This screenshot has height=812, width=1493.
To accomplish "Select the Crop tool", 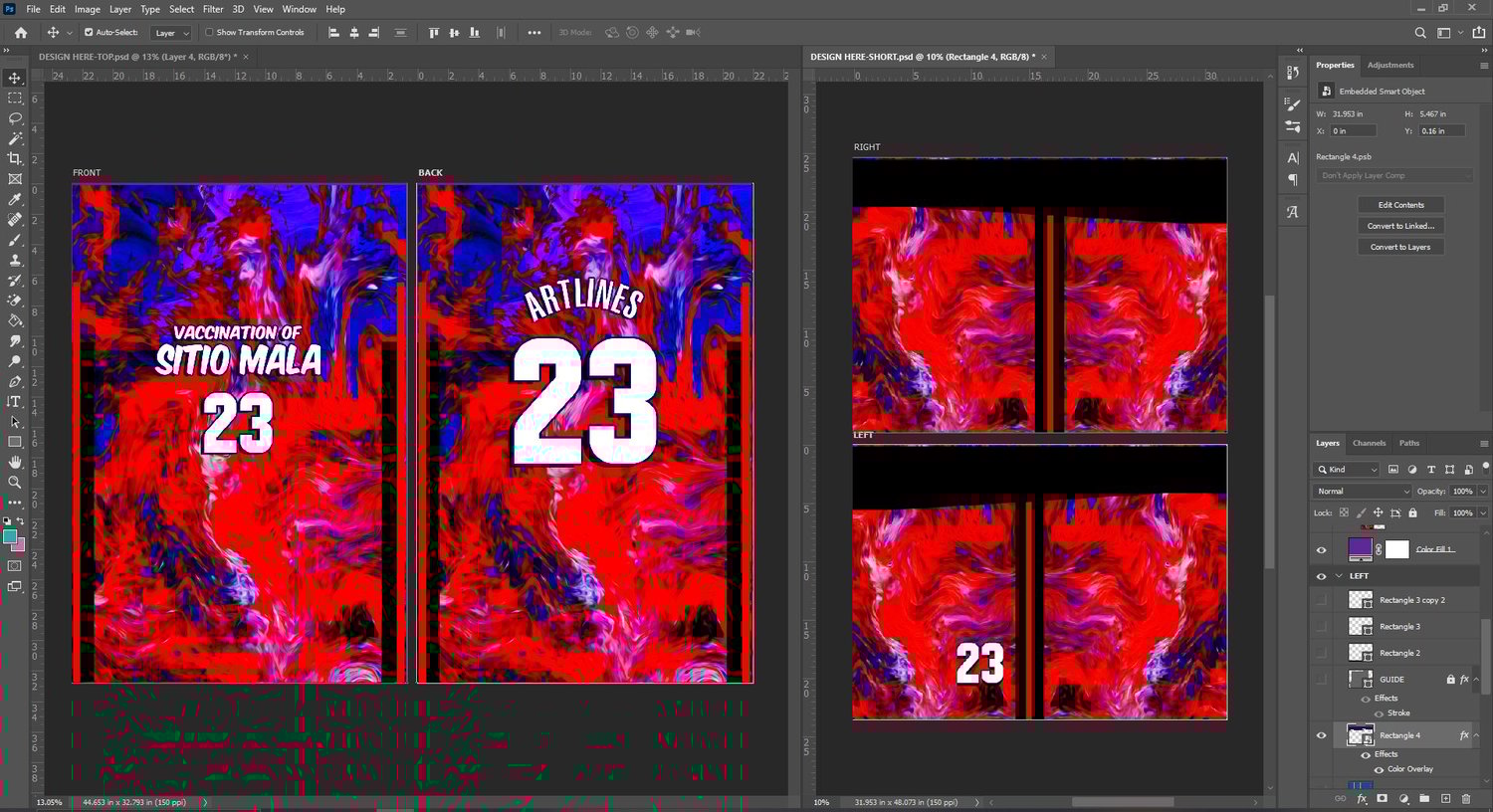I will point(15,159).
